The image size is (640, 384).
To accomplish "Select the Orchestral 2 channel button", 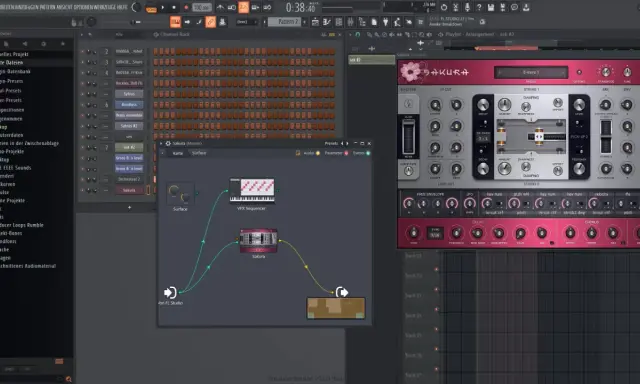I will (x=129, y=179).
